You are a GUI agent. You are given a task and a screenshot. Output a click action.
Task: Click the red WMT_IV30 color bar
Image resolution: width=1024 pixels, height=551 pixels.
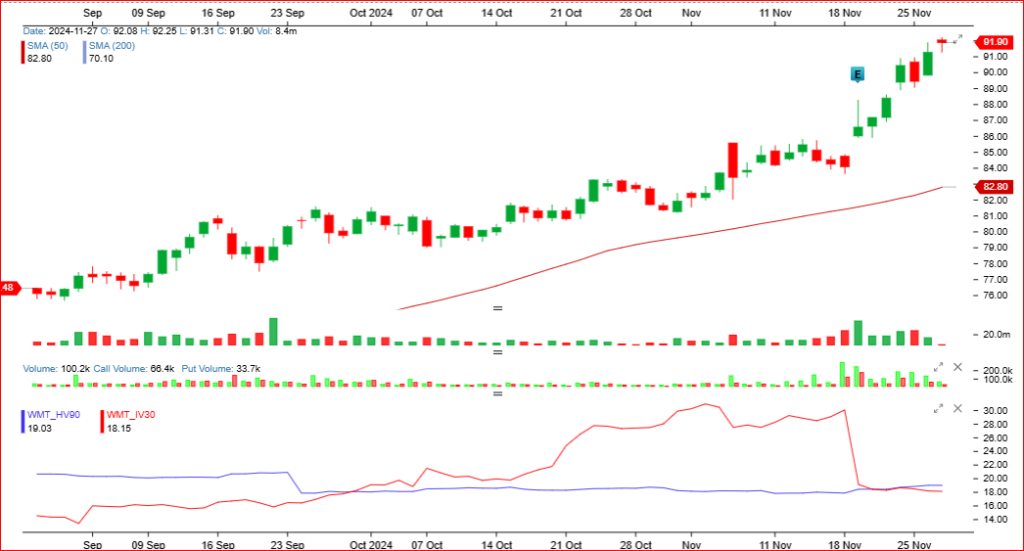pos(102,421)
